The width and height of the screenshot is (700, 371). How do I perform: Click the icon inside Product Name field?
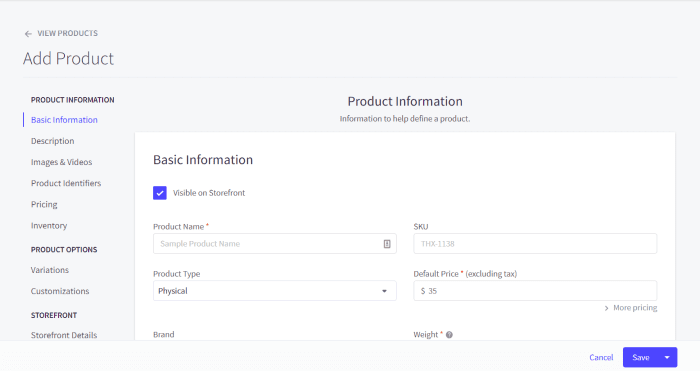tap(387, 244)
